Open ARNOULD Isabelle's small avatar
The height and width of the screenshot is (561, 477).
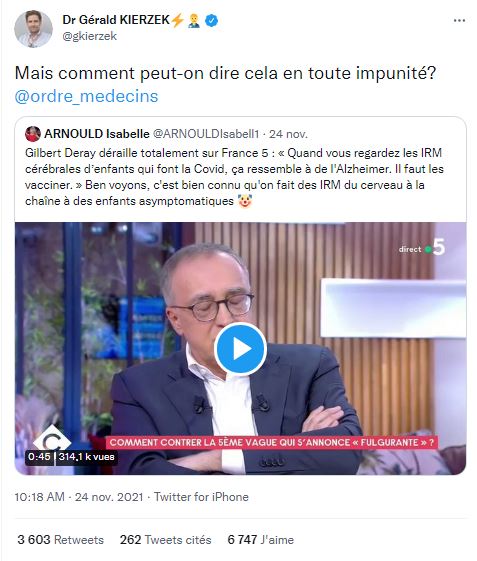[33, 134]
